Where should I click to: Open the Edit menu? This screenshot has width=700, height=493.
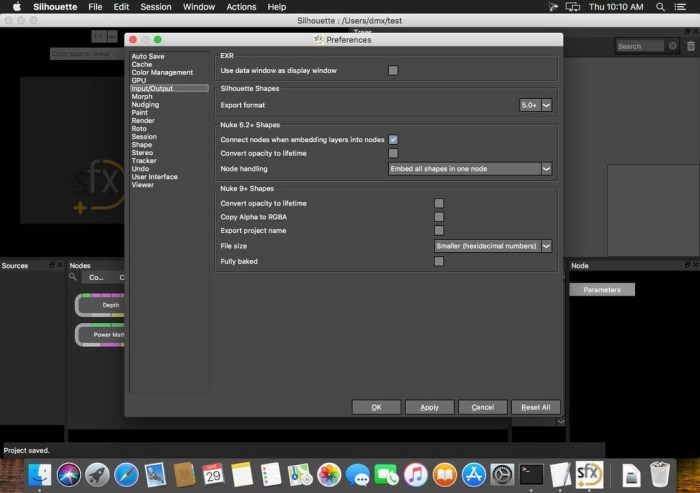pyautogui.click(x=121, y=7)
